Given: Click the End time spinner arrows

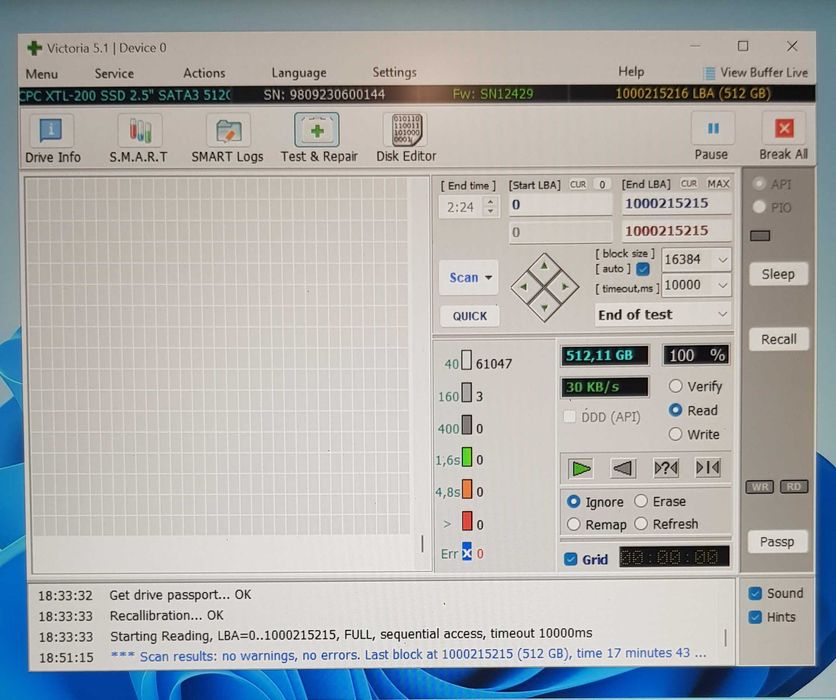Looking at the screenshot, I should click(490, 206).
